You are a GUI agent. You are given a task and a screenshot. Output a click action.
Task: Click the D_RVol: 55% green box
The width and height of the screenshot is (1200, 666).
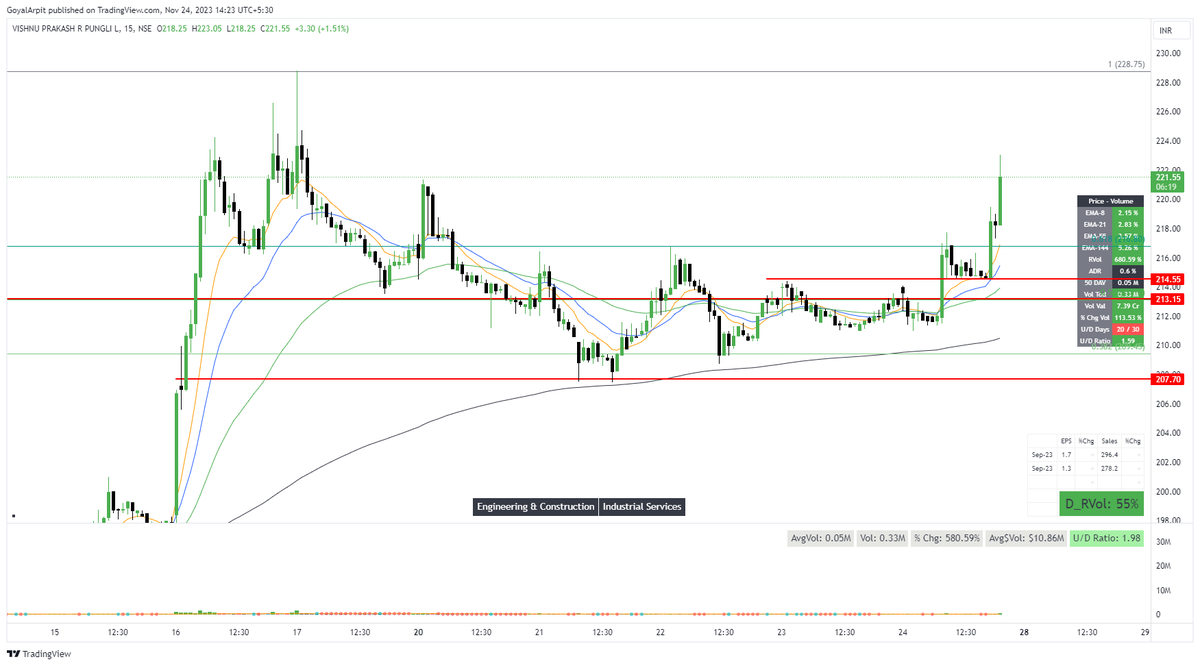click(x=1101, y=504)
